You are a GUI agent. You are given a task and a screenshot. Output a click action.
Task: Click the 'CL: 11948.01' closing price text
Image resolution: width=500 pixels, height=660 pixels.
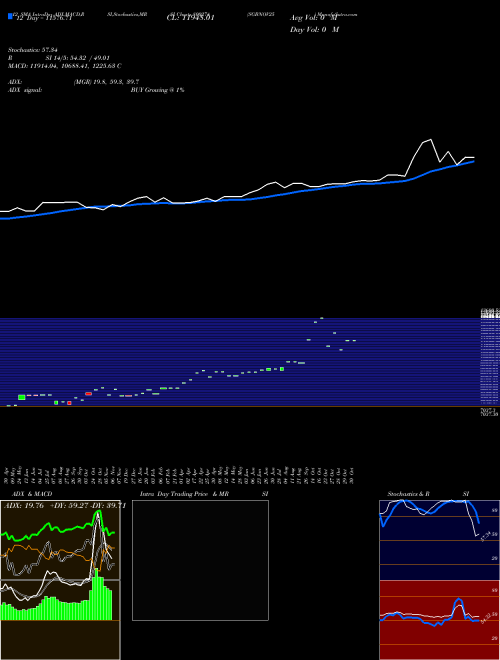pos(190,18)
